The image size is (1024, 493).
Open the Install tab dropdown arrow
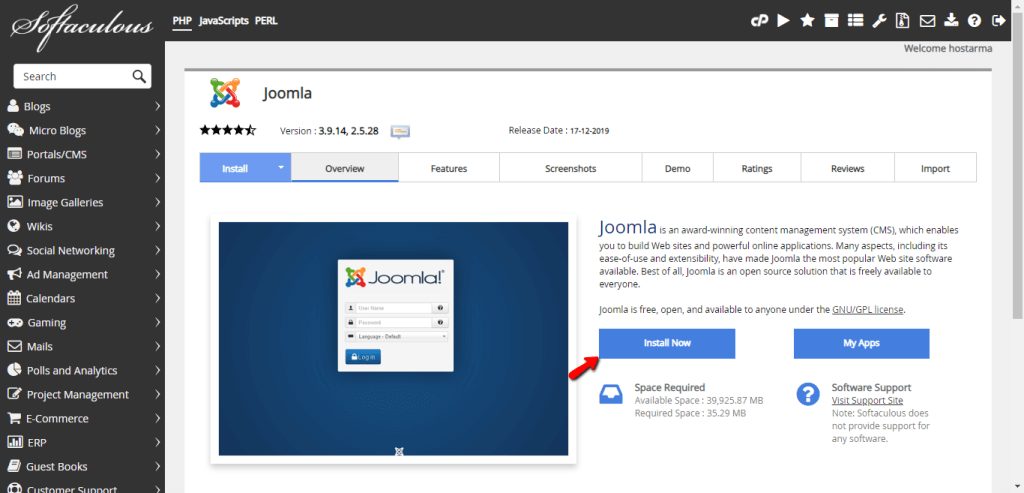pyautogui.click(x=281, y=168)
